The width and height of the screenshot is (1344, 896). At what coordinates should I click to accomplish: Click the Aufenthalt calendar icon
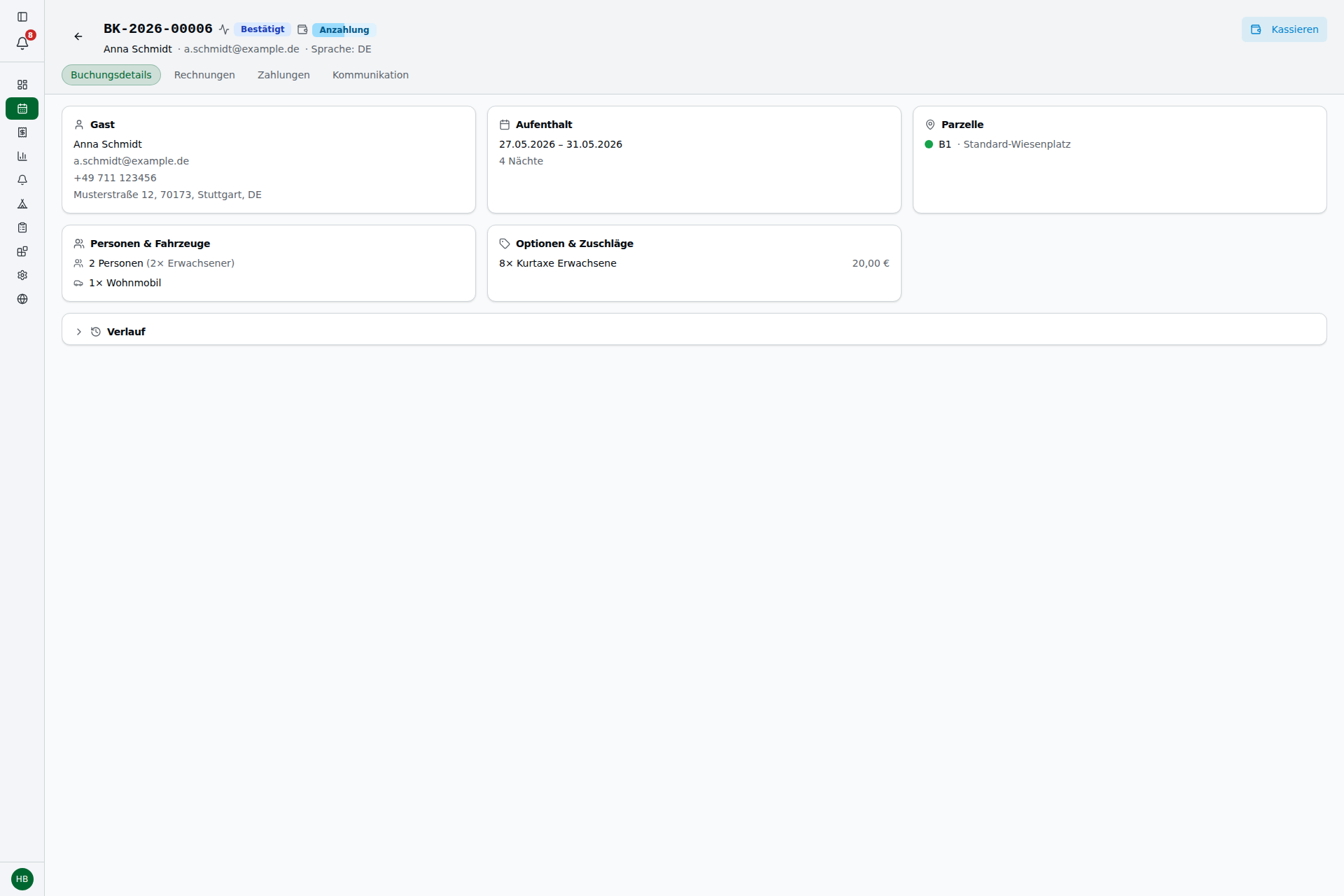click(x=505, y=125)
